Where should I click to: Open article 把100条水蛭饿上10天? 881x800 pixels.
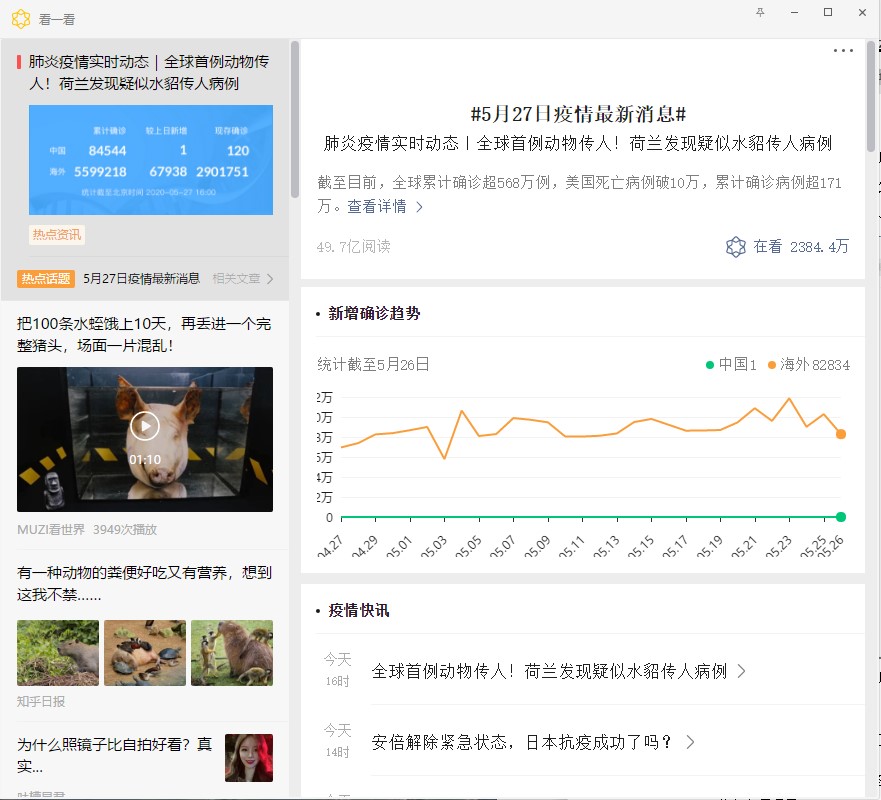[x=144, y=334]
